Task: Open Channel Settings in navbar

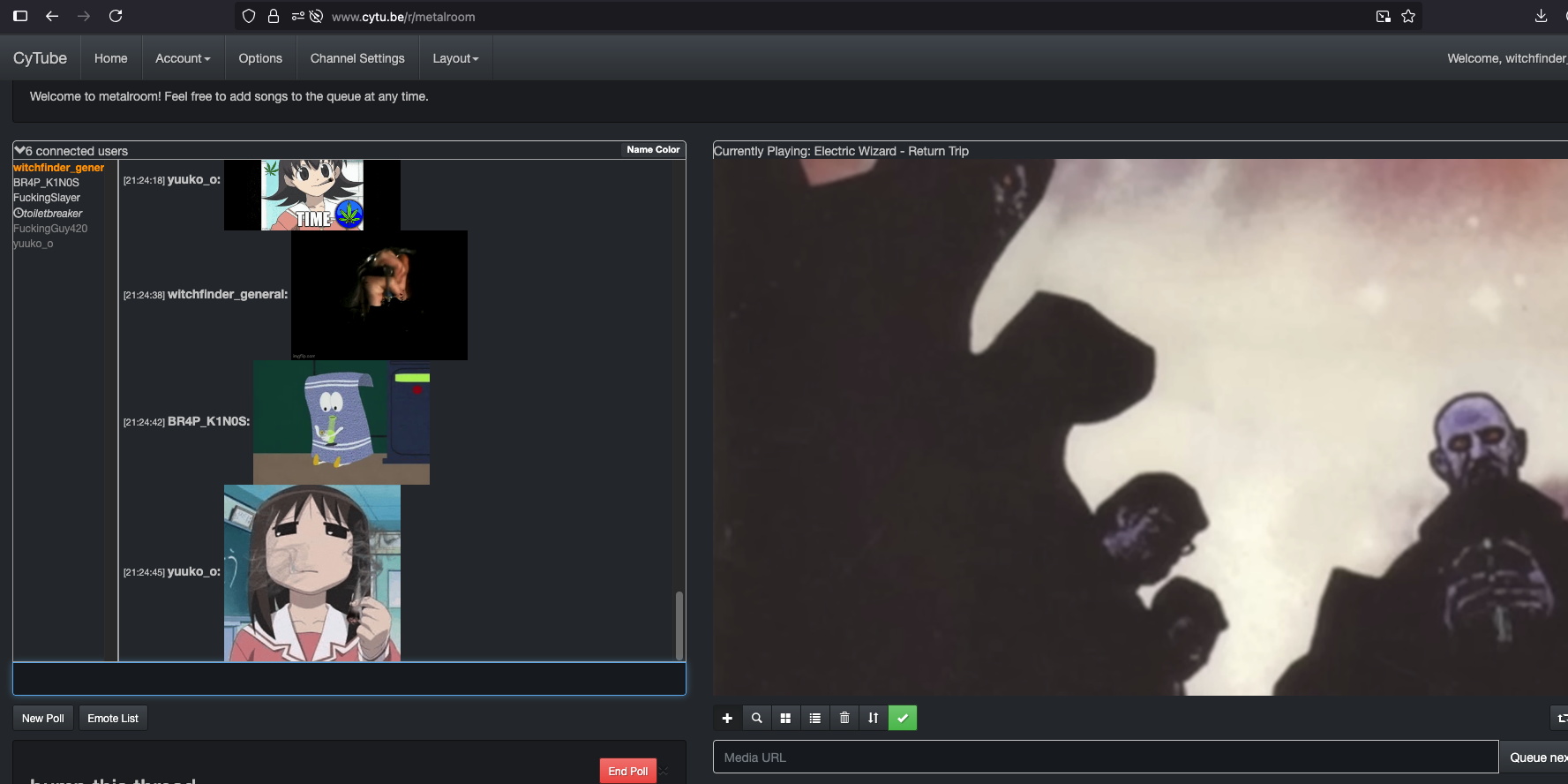Action: pos(357,58)
